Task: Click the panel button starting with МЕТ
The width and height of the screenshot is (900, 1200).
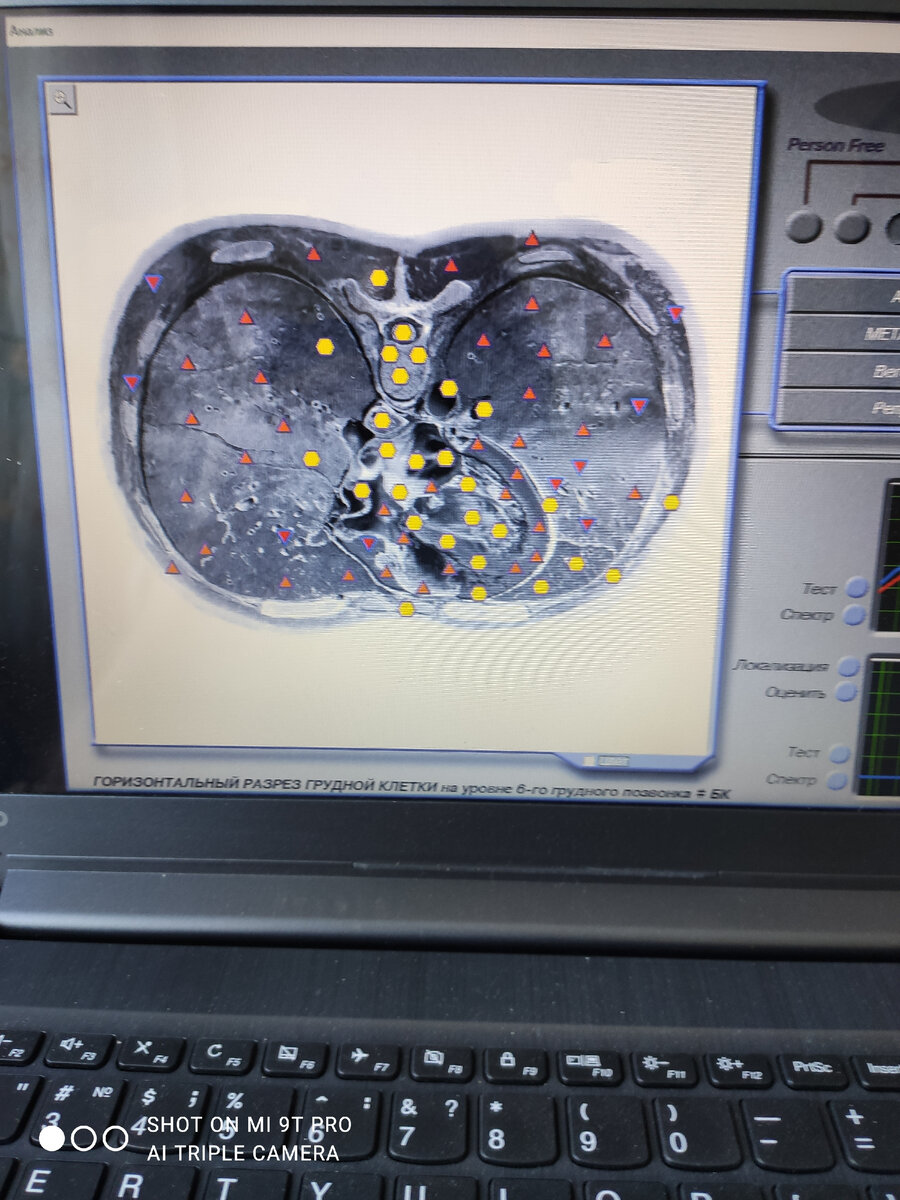Action: (x=842, y=333)
